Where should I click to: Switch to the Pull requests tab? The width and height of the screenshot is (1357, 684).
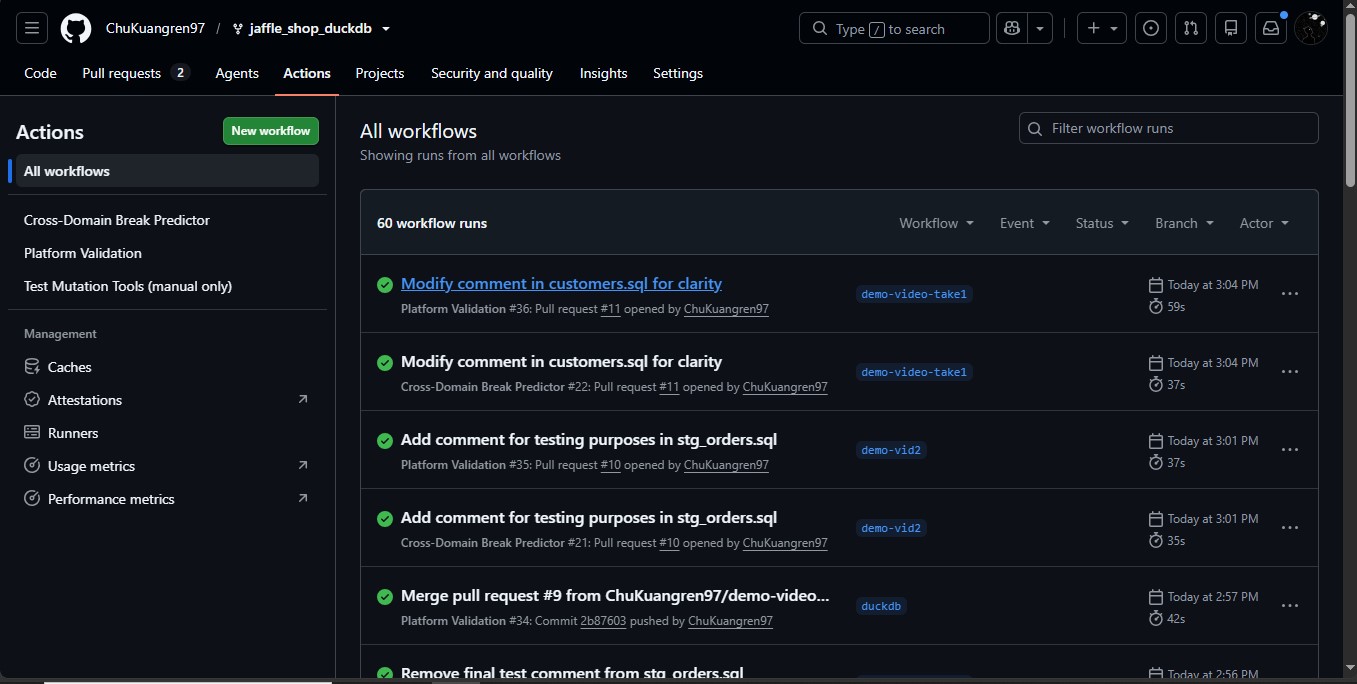[x=135, y=73]
